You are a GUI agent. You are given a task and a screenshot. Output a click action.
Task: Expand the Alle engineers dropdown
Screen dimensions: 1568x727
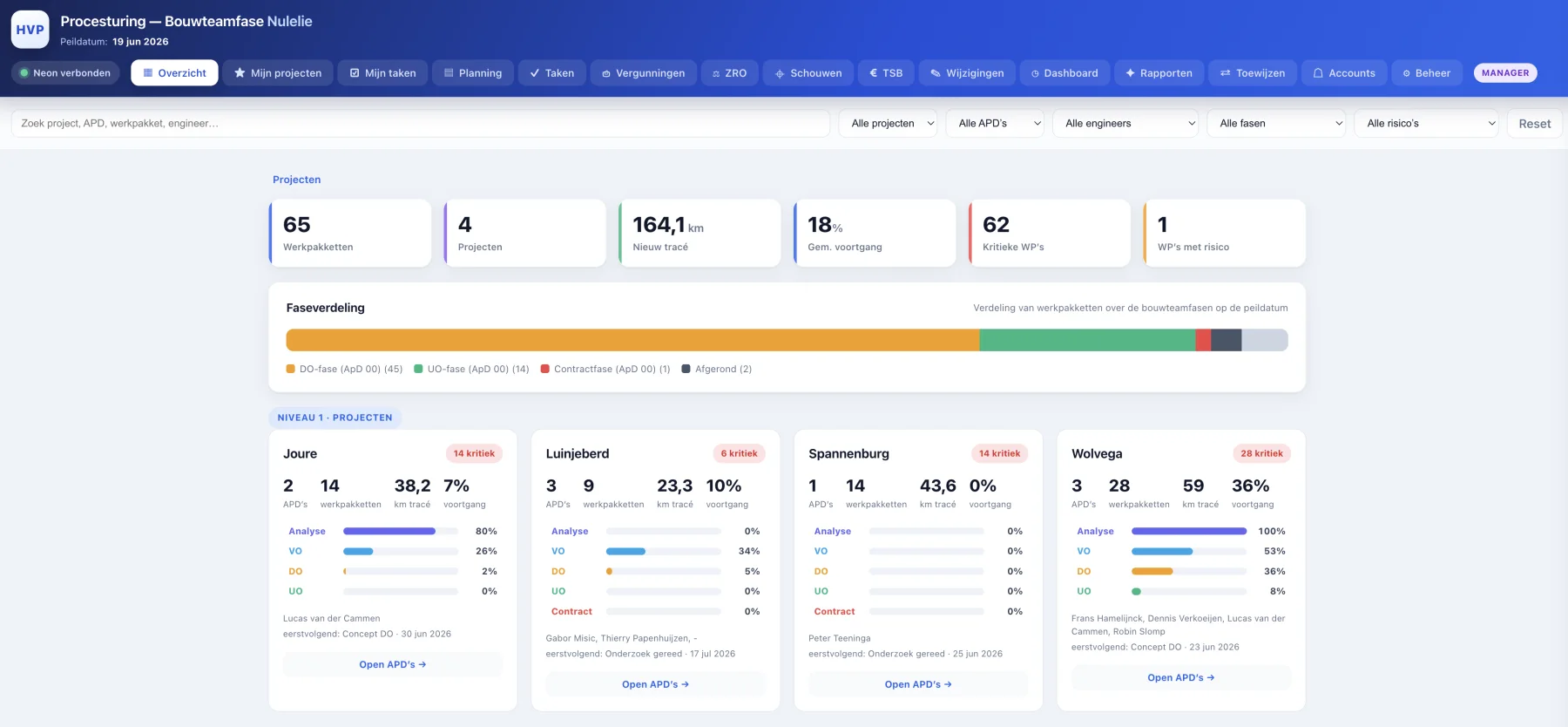coord(1125,124)
